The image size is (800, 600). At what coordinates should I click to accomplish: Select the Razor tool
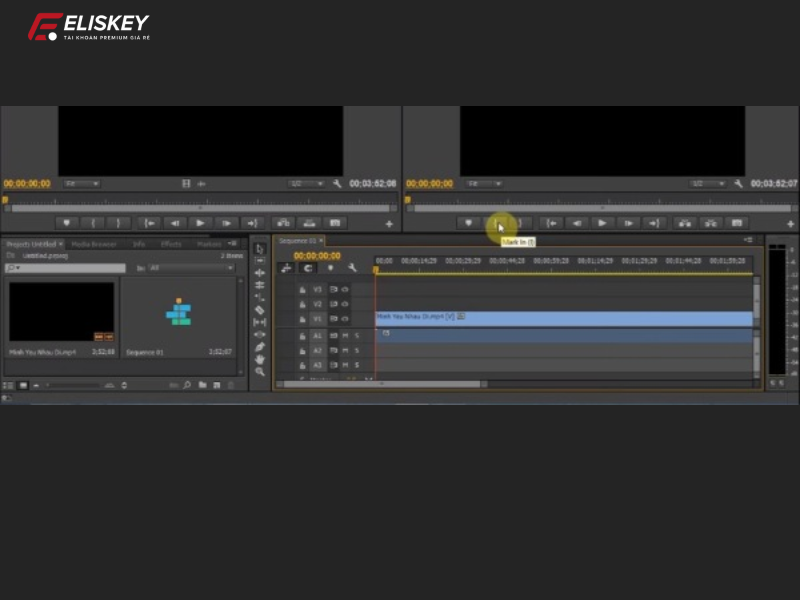[x=258, y=309]
